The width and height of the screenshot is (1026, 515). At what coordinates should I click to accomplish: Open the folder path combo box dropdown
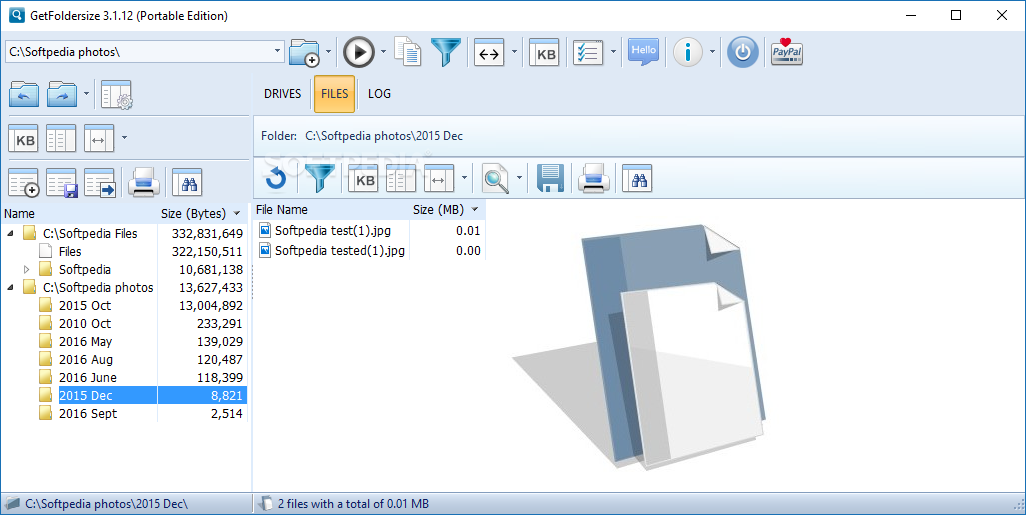coord(277,52)
